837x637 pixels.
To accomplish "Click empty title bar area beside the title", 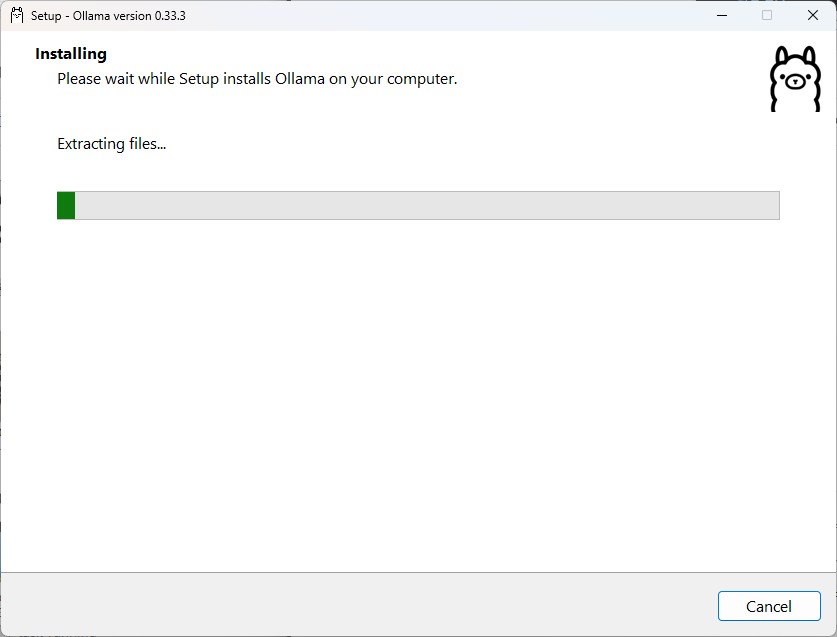I will (x=443, y=15).
